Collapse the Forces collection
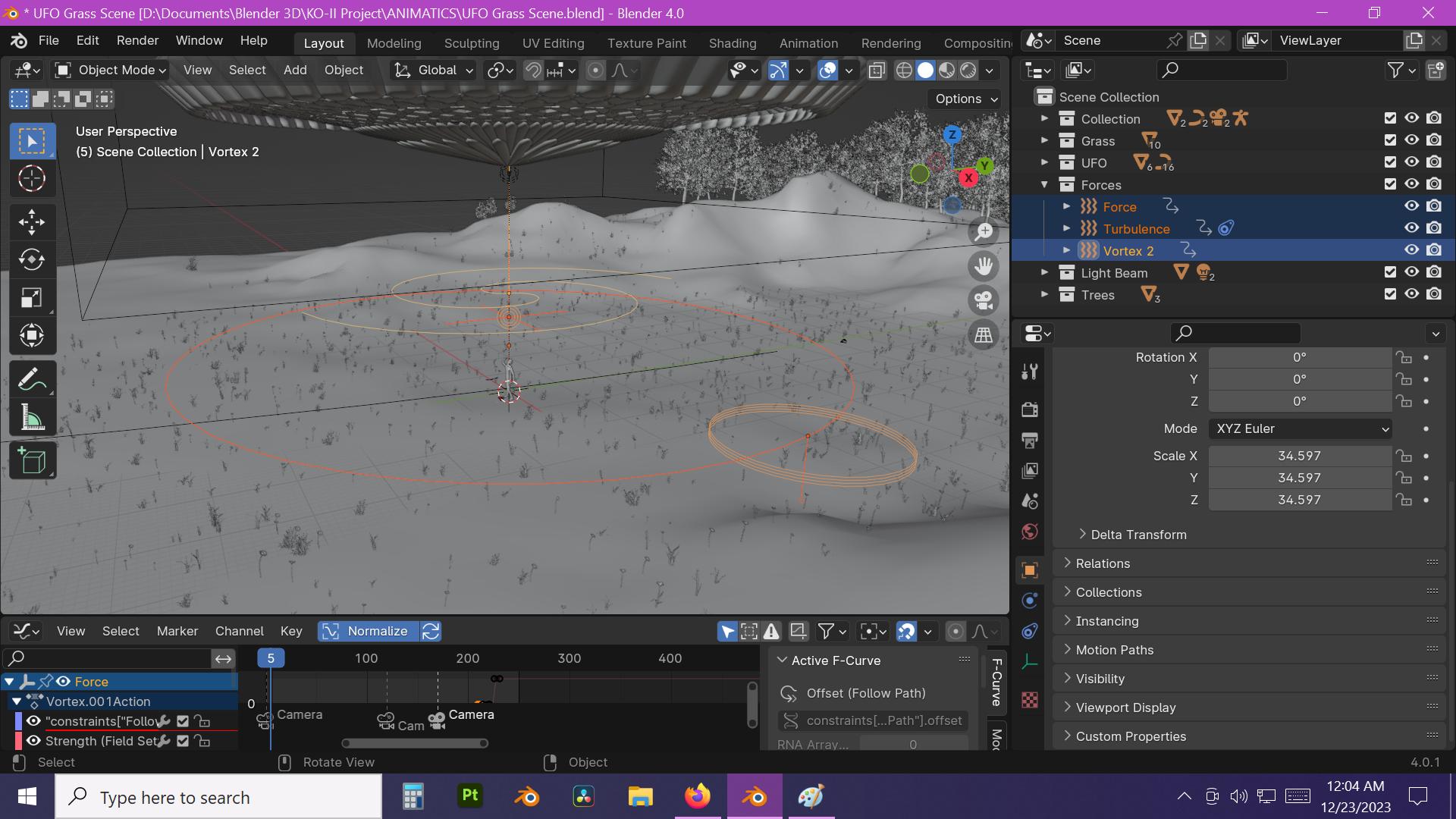The height and width of the screenshot is (819, 1456). point(1045,184)
